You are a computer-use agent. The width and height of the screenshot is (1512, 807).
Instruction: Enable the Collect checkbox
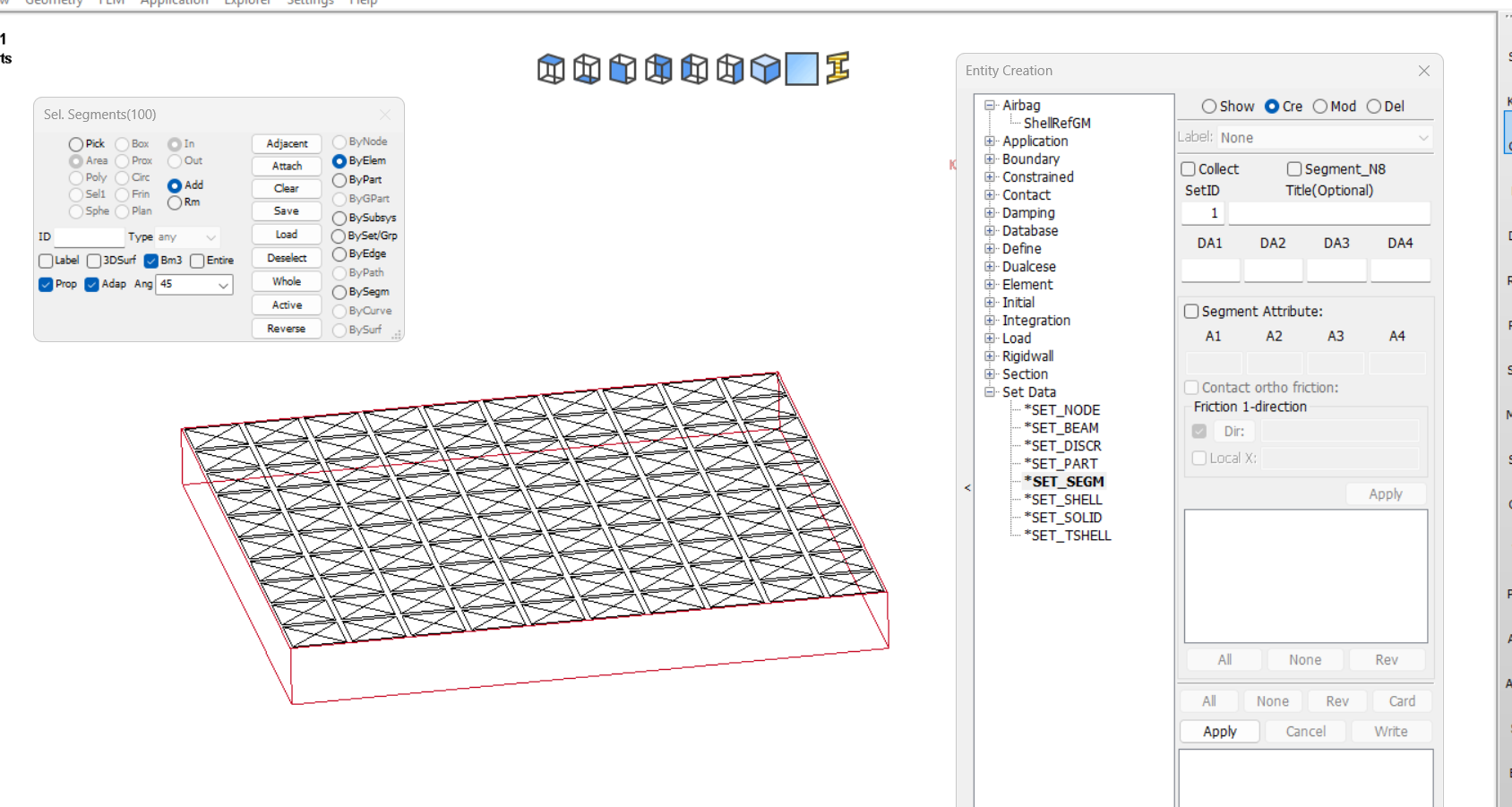1189,169
